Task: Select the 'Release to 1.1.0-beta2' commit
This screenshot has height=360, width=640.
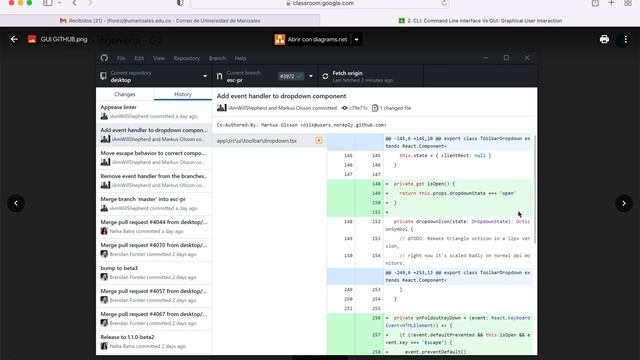Action: tap(154, 342)
